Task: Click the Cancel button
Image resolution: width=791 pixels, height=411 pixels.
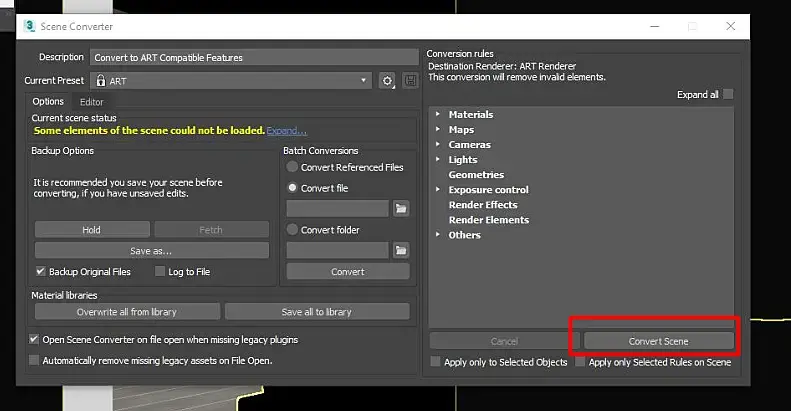Action: 504,341
